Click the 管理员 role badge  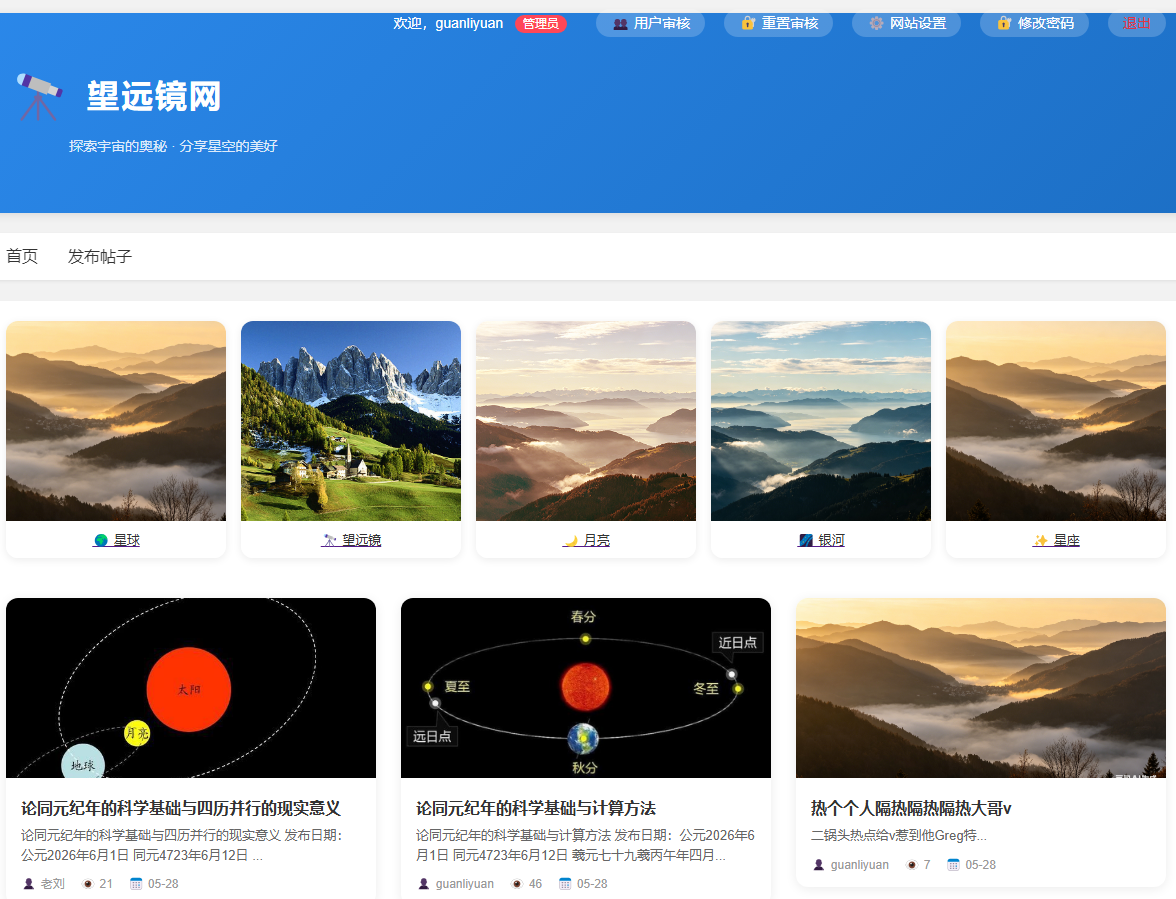tap(541, 24)
